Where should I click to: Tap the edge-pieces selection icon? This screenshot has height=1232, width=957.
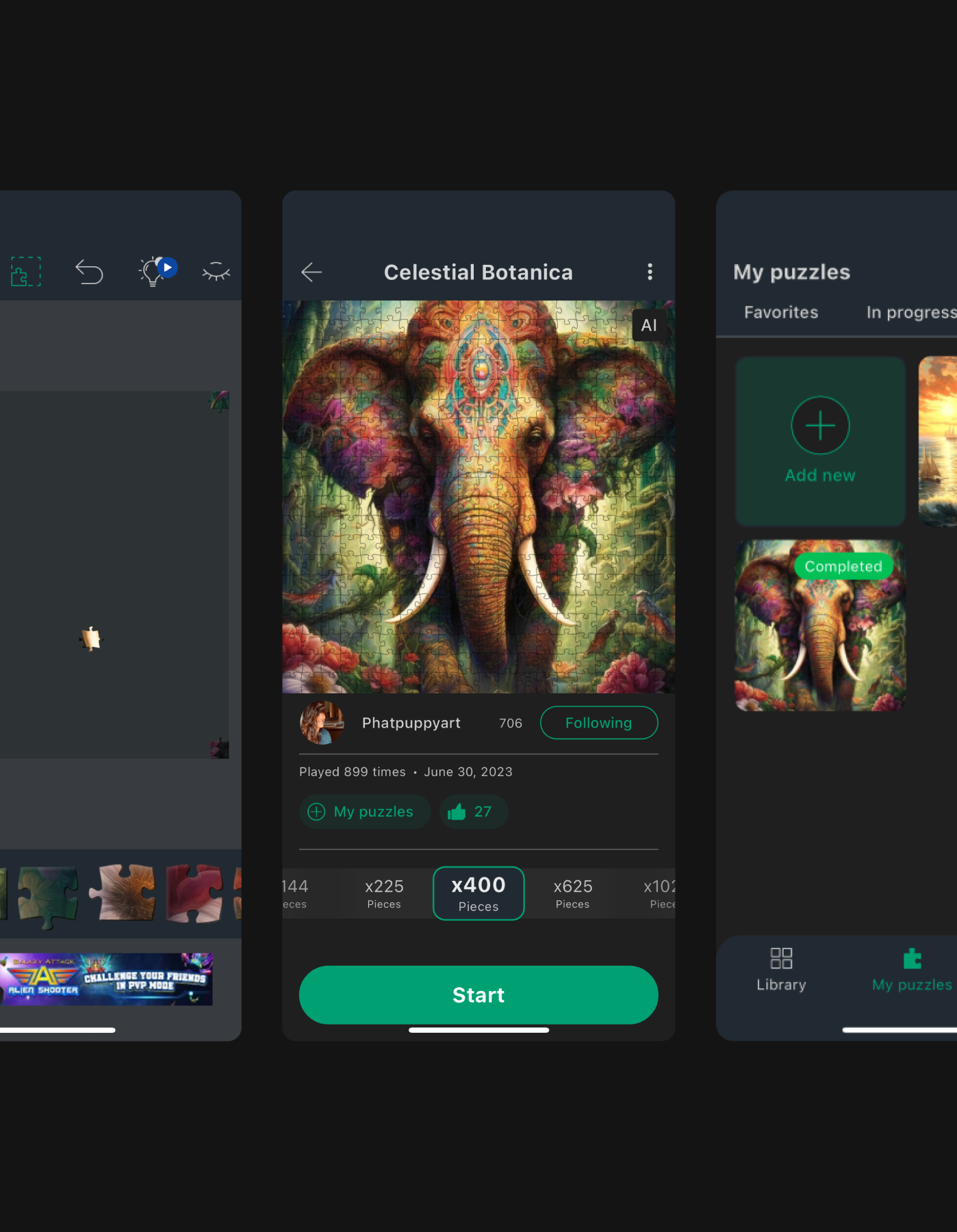point(26,272)
